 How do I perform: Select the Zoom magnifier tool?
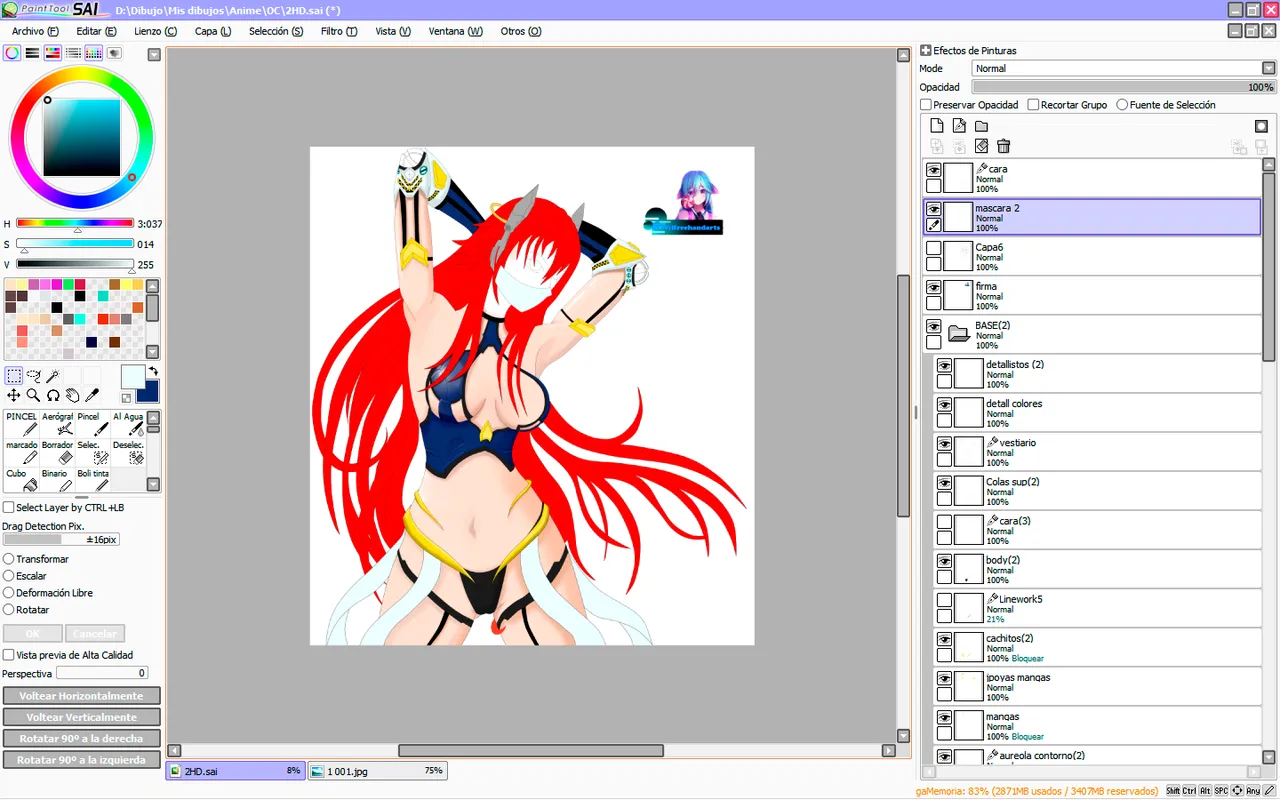(33, 395)
